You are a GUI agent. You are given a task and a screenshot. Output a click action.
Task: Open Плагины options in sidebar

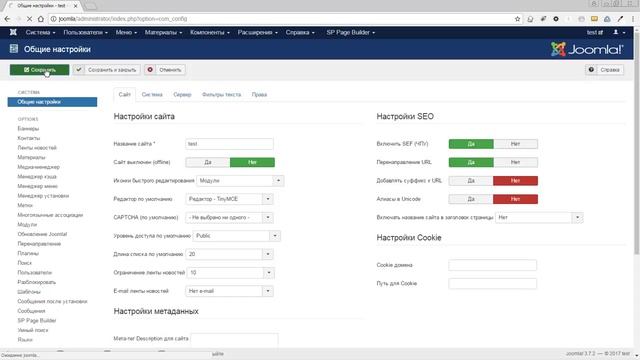click(x=28, y=253)
